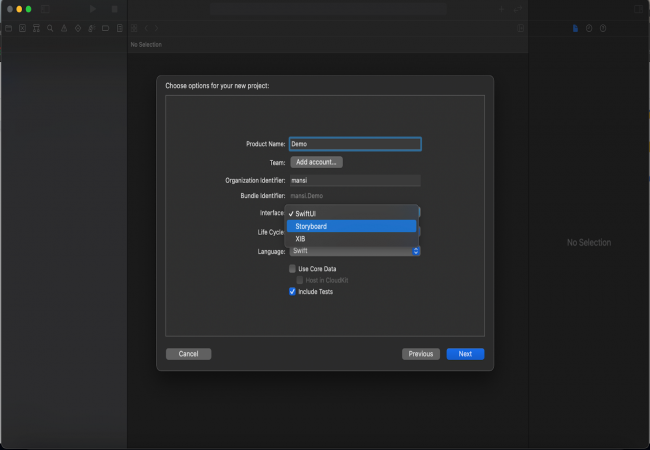Open the Find navigator magnifier icon
Viewport: 650px width, 450px height.
(x=50, y=28)
